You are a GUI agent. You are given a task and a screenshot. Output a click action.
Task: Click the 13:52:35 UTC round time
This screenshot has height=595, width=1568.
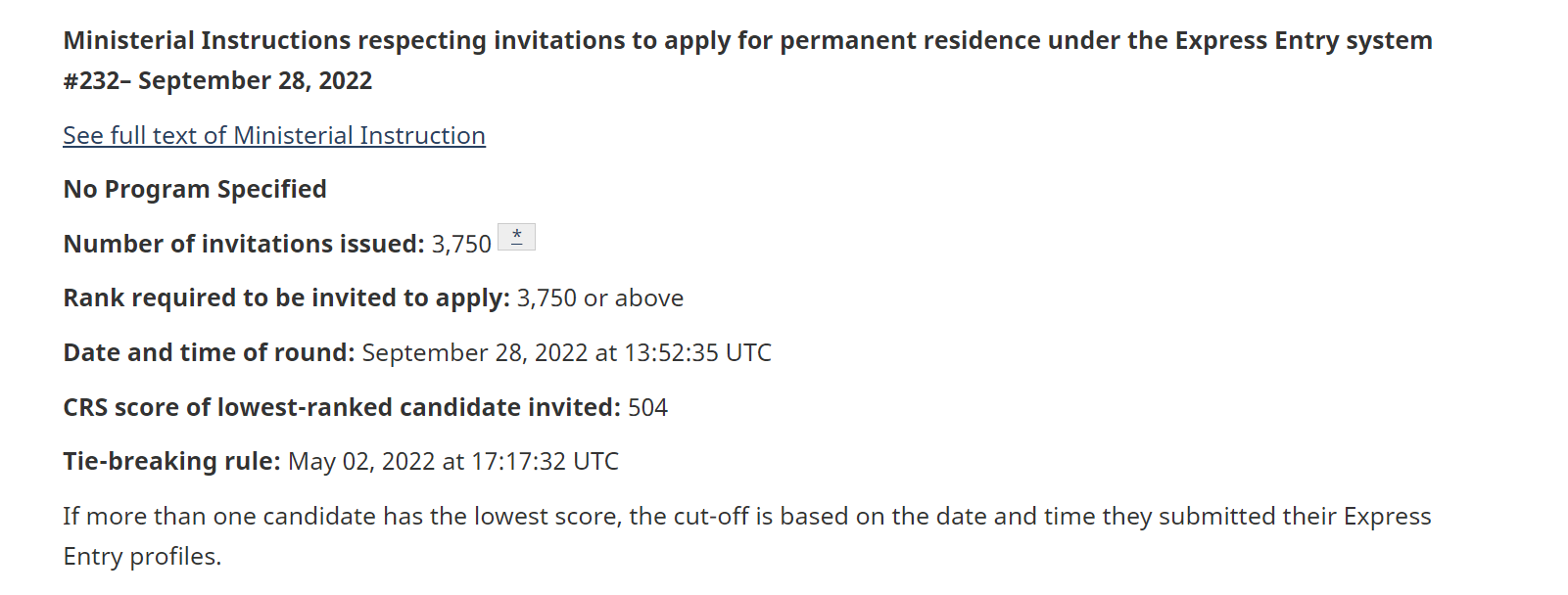coord(697,352)
